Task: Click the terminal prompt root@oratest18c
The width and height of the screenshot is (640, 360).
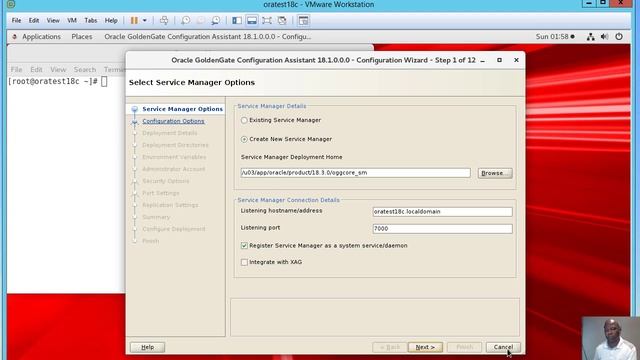Action: click(x=52, y=81)
